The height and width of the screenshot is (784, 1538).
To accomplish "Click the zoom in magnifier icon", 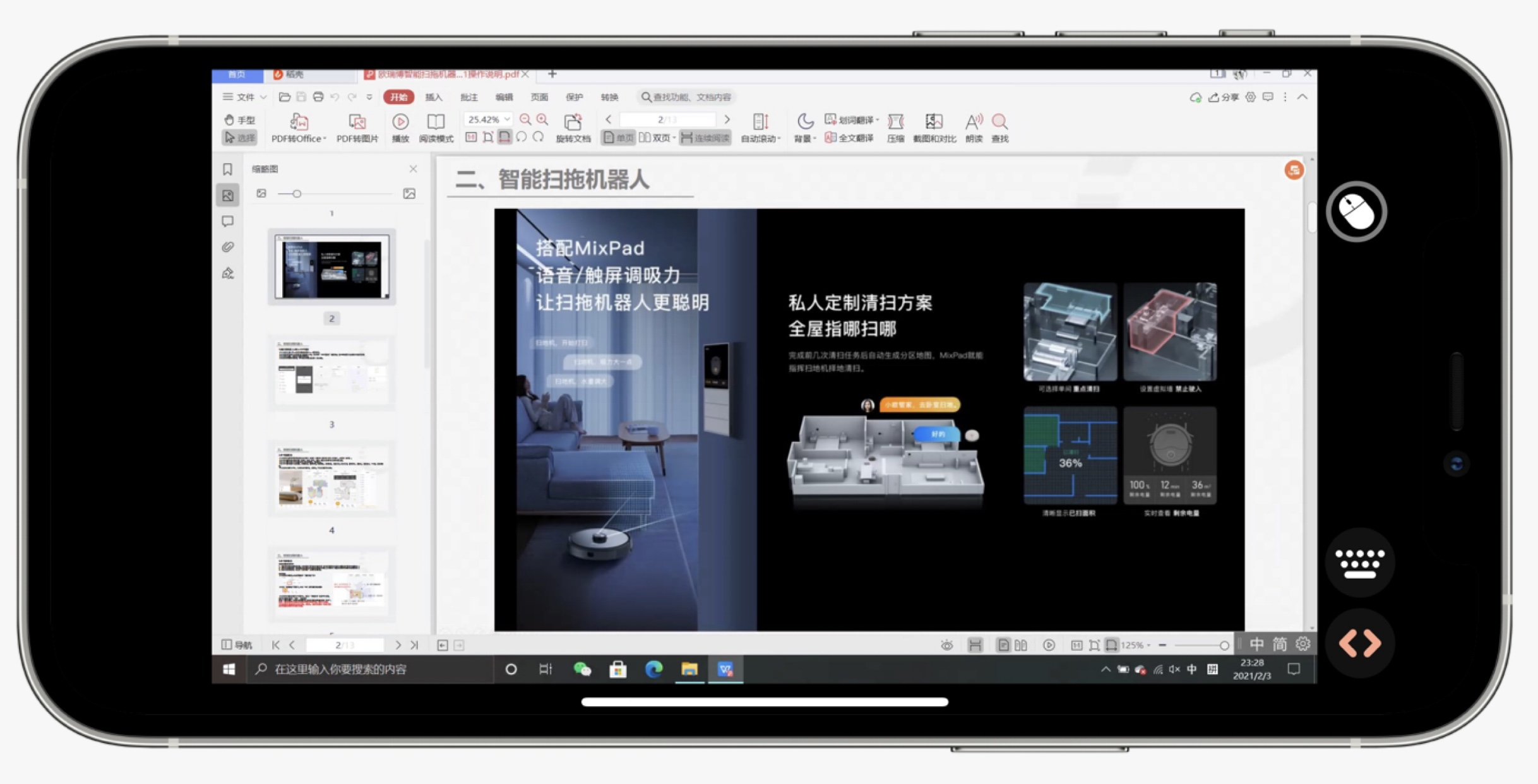I will (x=542, y=119).
